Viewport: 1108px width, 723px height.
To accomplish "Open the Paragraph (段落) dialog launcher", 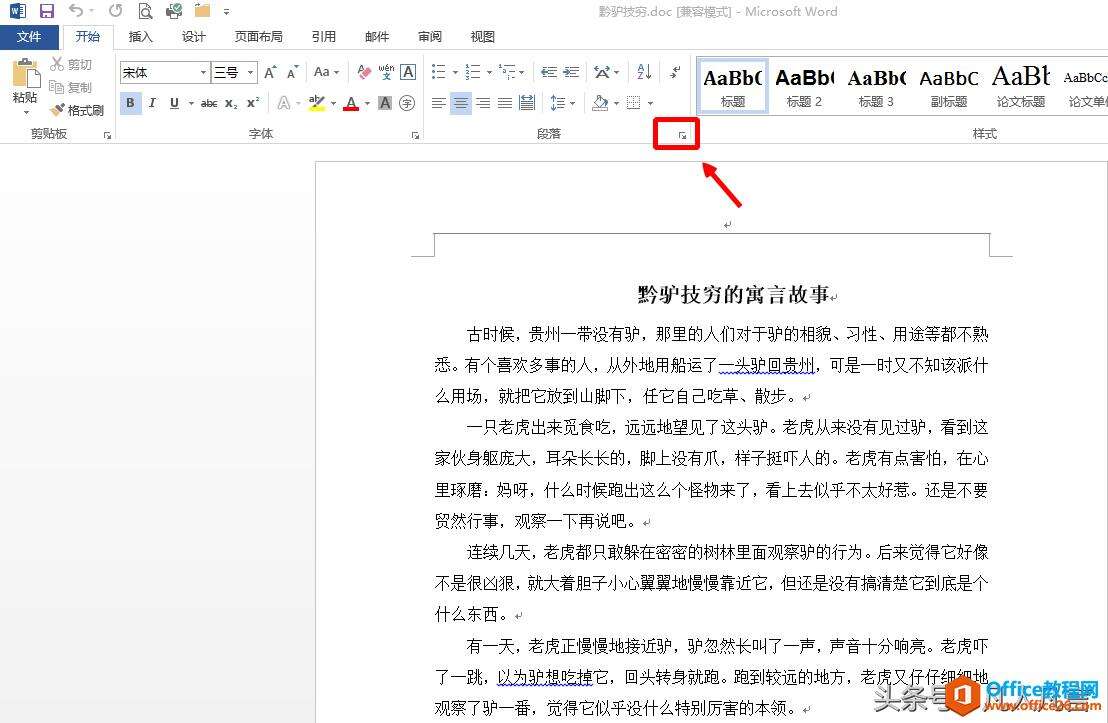I will tap(682, 135).
